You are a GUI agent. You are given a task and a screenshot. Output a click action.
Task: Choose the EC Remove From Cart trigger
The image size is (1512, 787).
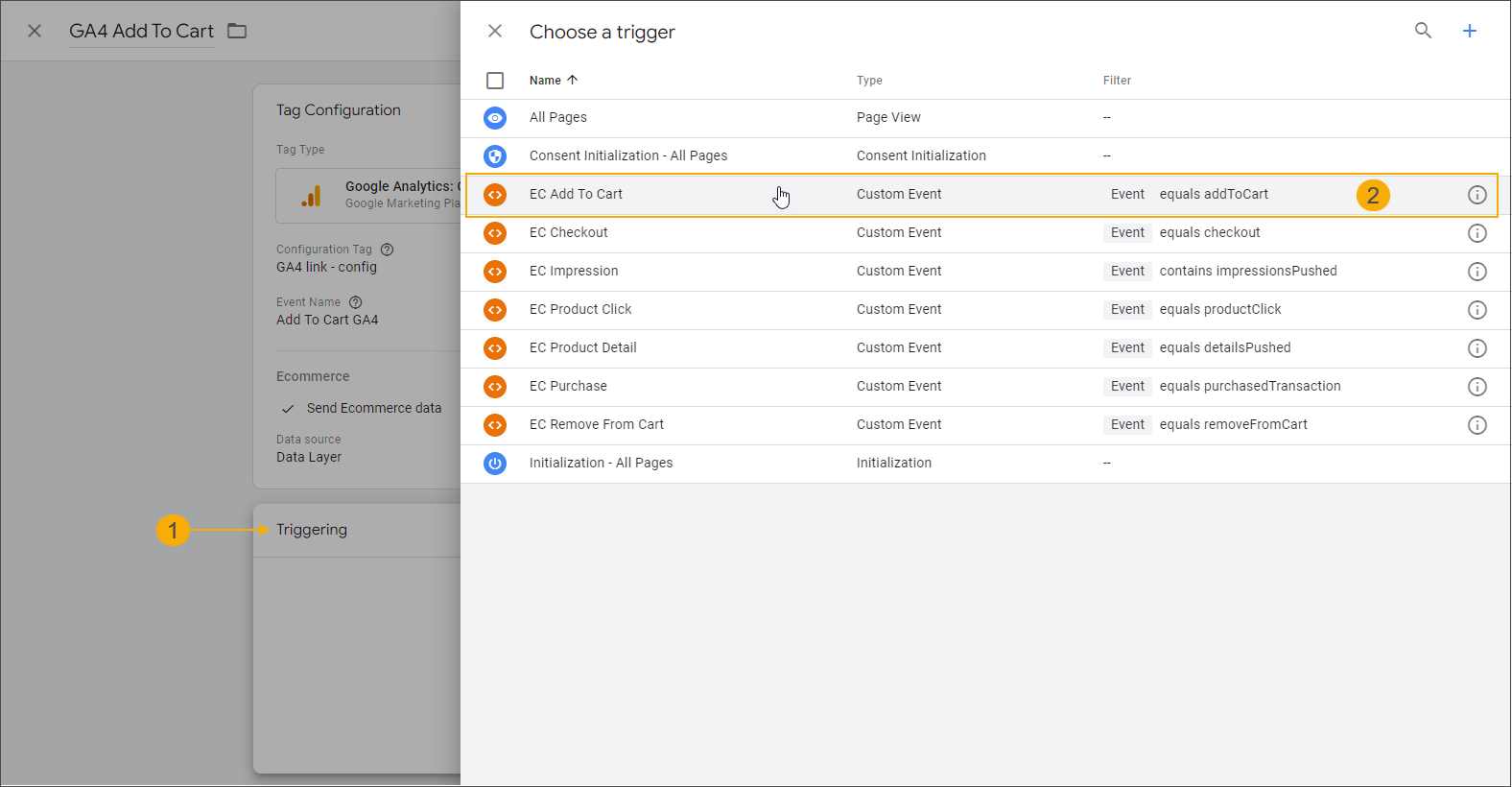pyautogui.click(x=597, y=424)
